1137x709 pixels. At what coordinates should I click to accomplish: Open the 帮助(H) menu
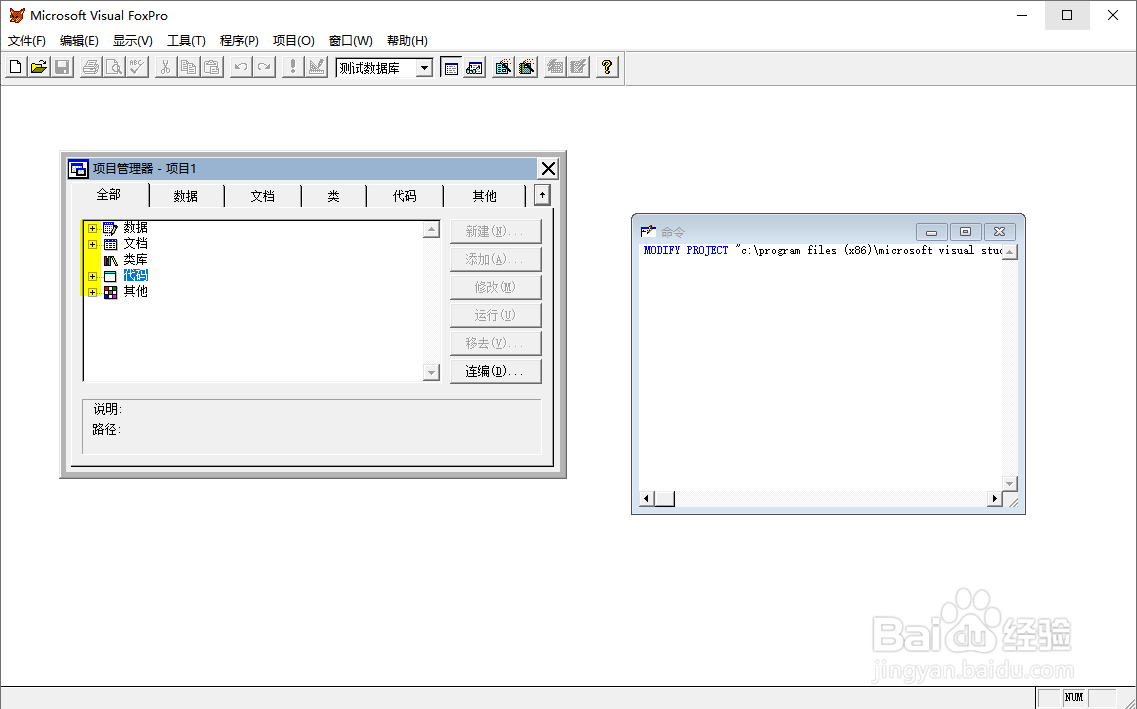pyautogui.click(x=408, y=41)
